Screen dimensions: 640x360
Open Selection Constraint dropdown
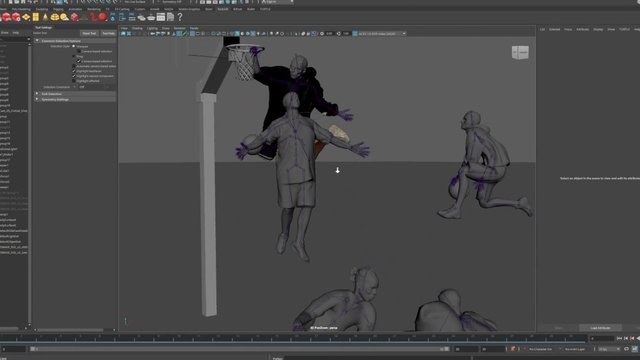click(x=96, y=87)
